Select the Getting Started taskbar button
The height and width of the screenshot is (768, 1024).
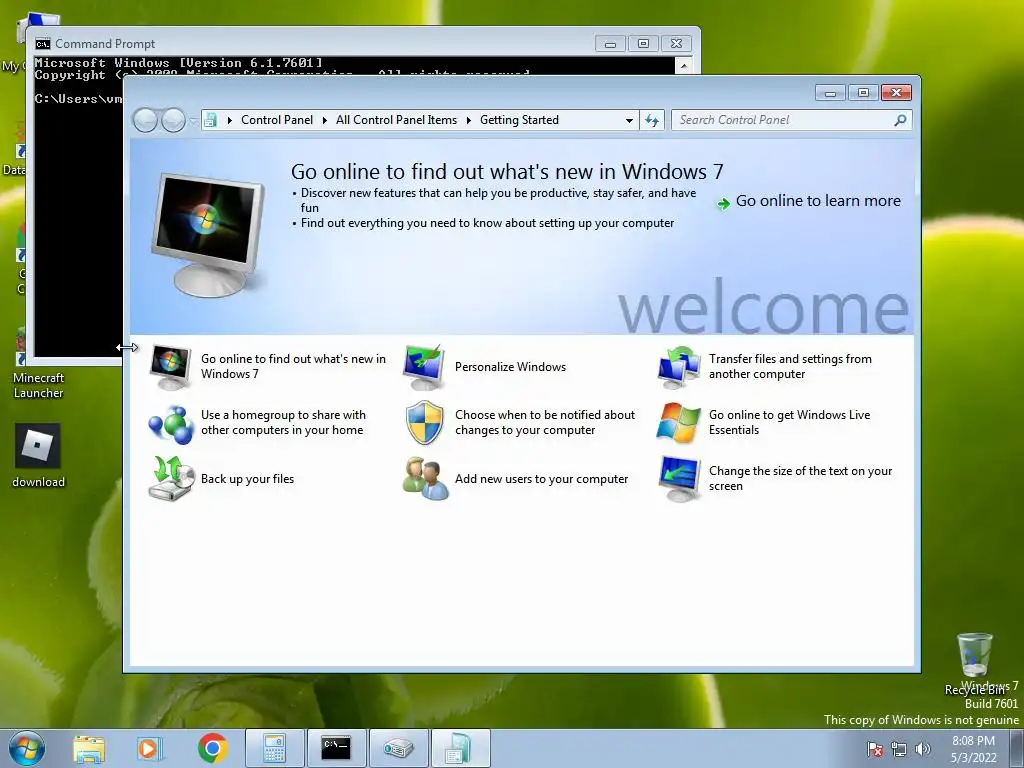pos(460,748)
